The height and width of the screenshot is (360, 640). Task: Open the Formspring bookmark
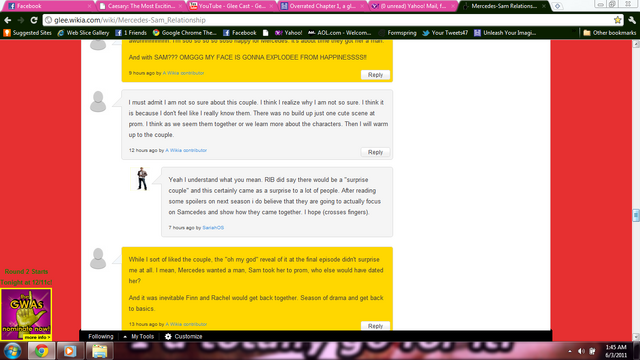click(397, 33)
